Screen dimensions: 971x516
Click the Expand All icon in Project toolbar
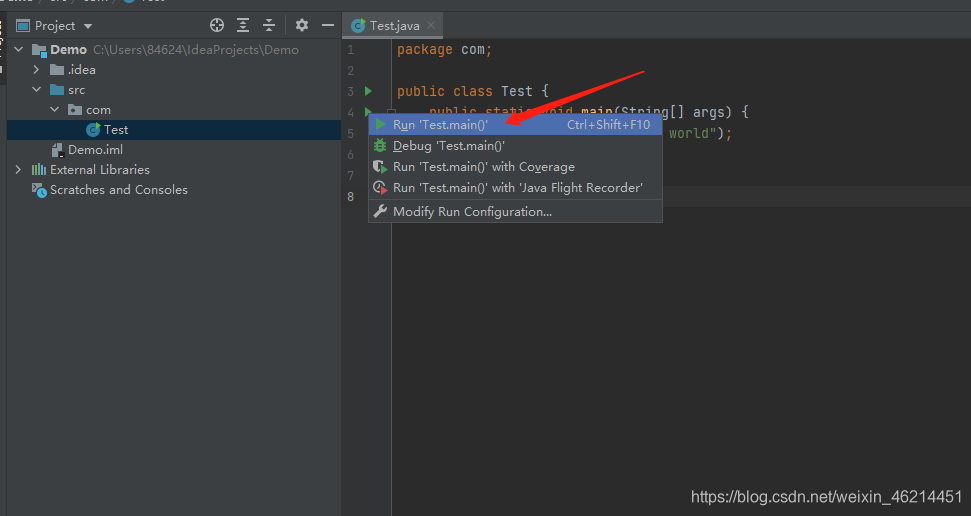click(x=243, y=25)
